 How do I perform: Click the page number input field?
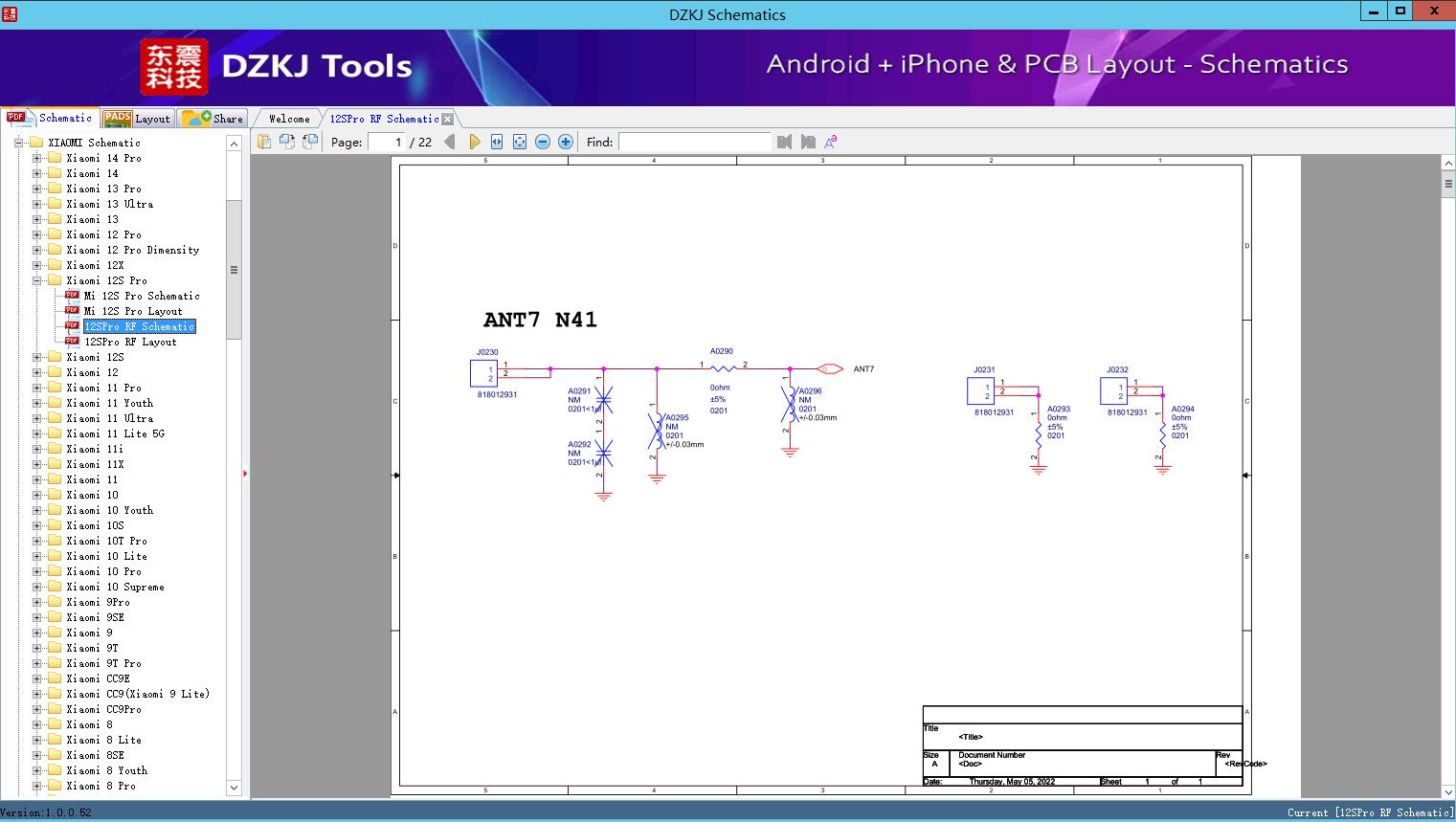tap(387, 142)
